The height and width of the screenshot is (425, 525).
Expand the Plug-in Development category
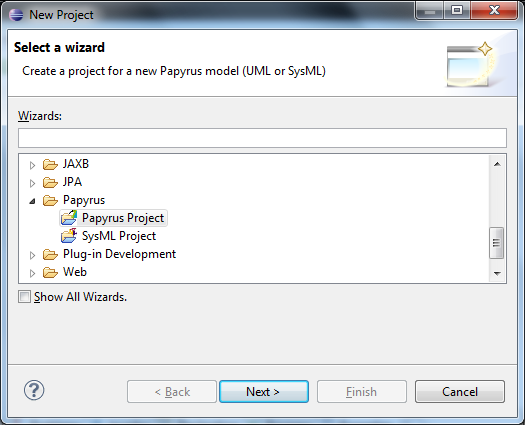[32, 255]
